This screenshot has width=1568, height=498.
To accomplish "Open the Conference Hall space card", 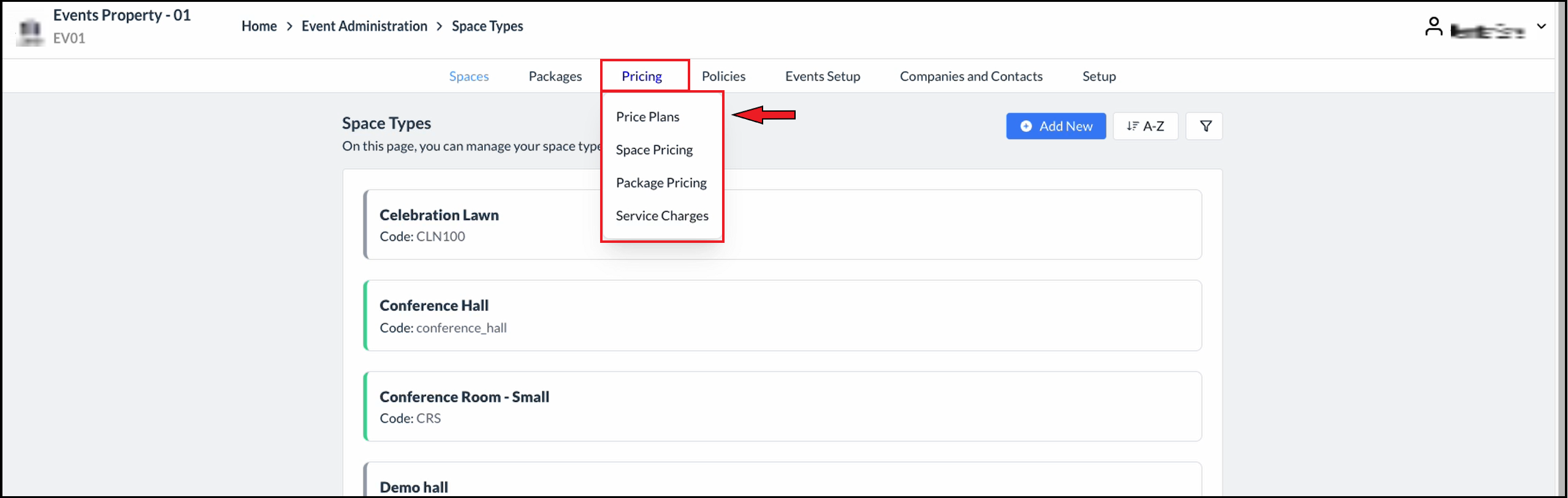I will click(782, 315).
